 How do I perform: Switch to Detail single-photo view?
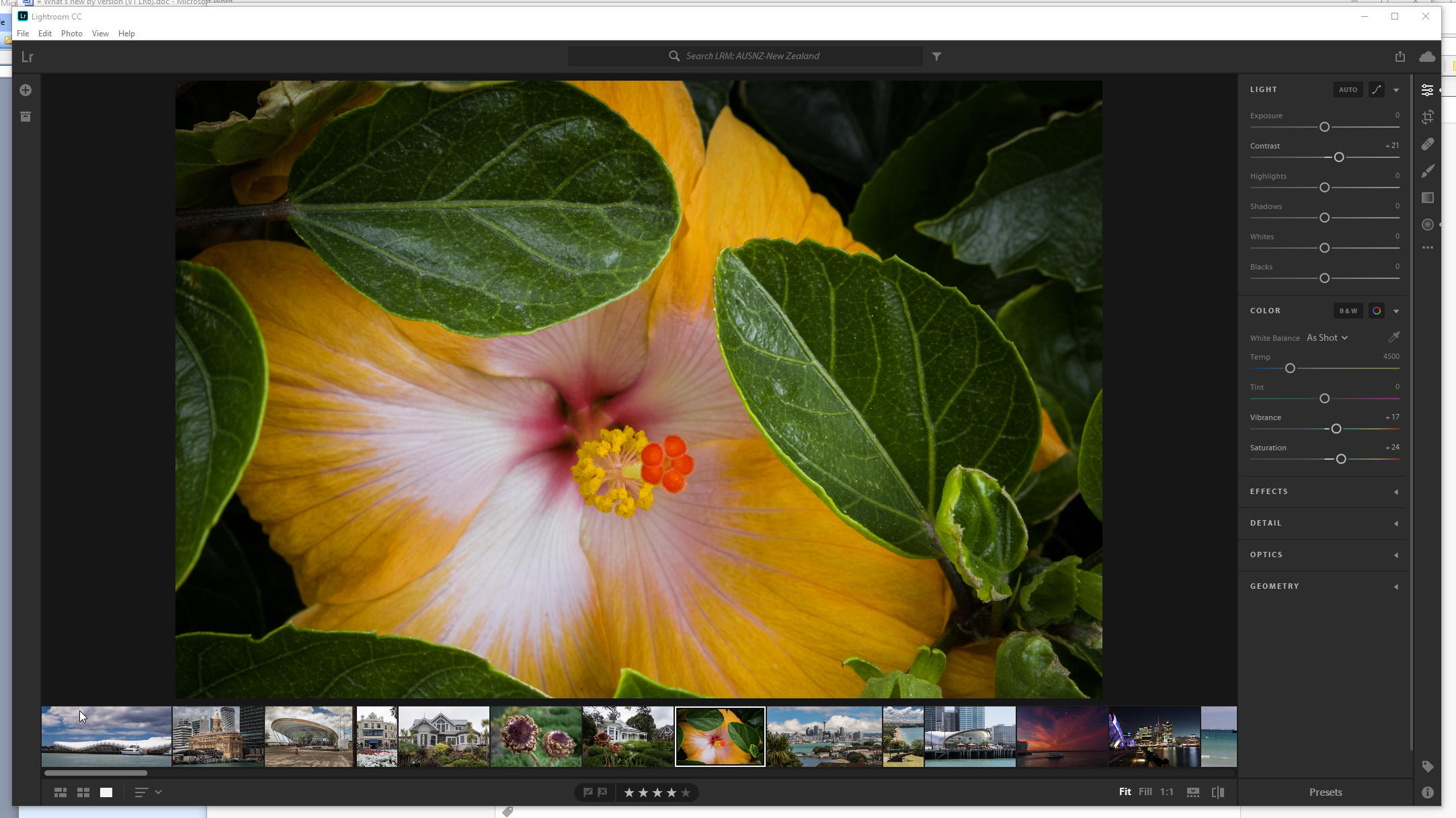pyautogui.click(x=106, y=792)
